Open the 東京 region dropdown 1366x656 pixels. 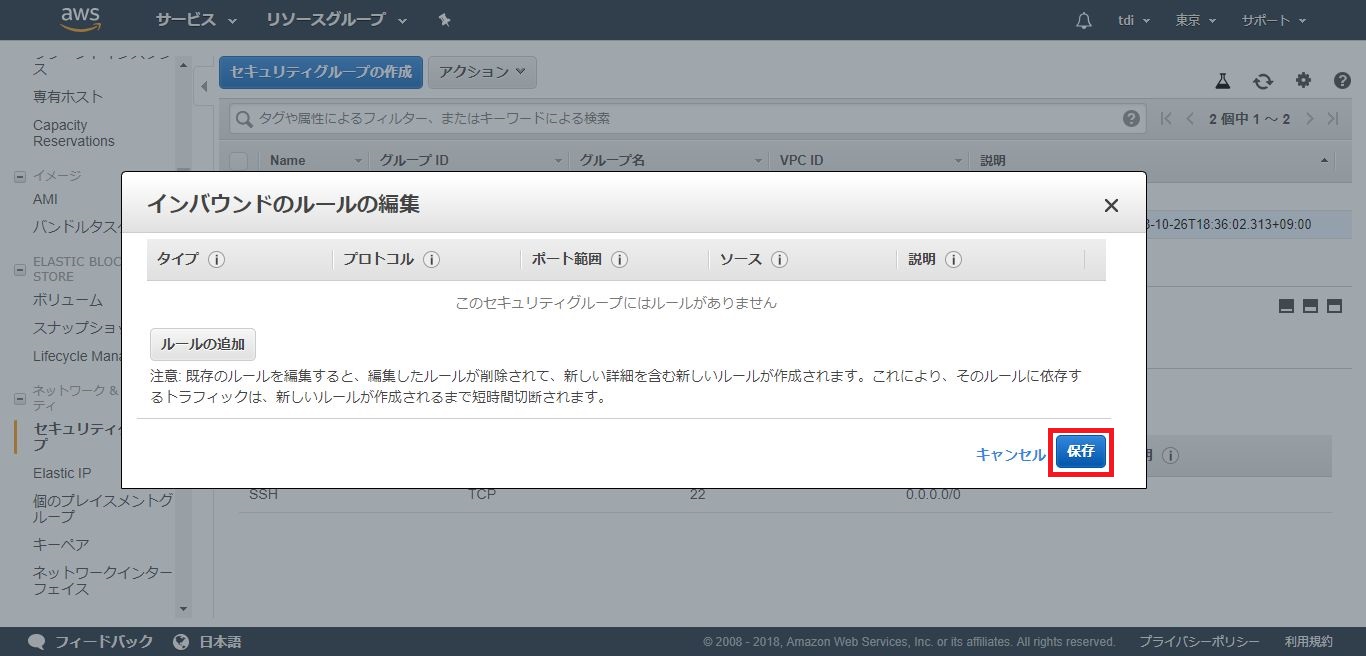tap(1196, 20)
